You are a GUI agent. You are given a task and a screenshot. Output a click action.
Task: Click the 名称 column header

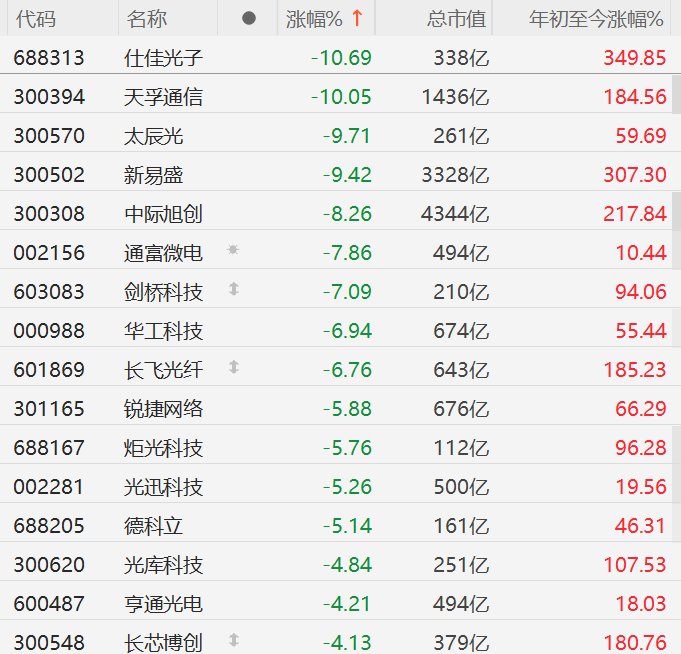147,19
